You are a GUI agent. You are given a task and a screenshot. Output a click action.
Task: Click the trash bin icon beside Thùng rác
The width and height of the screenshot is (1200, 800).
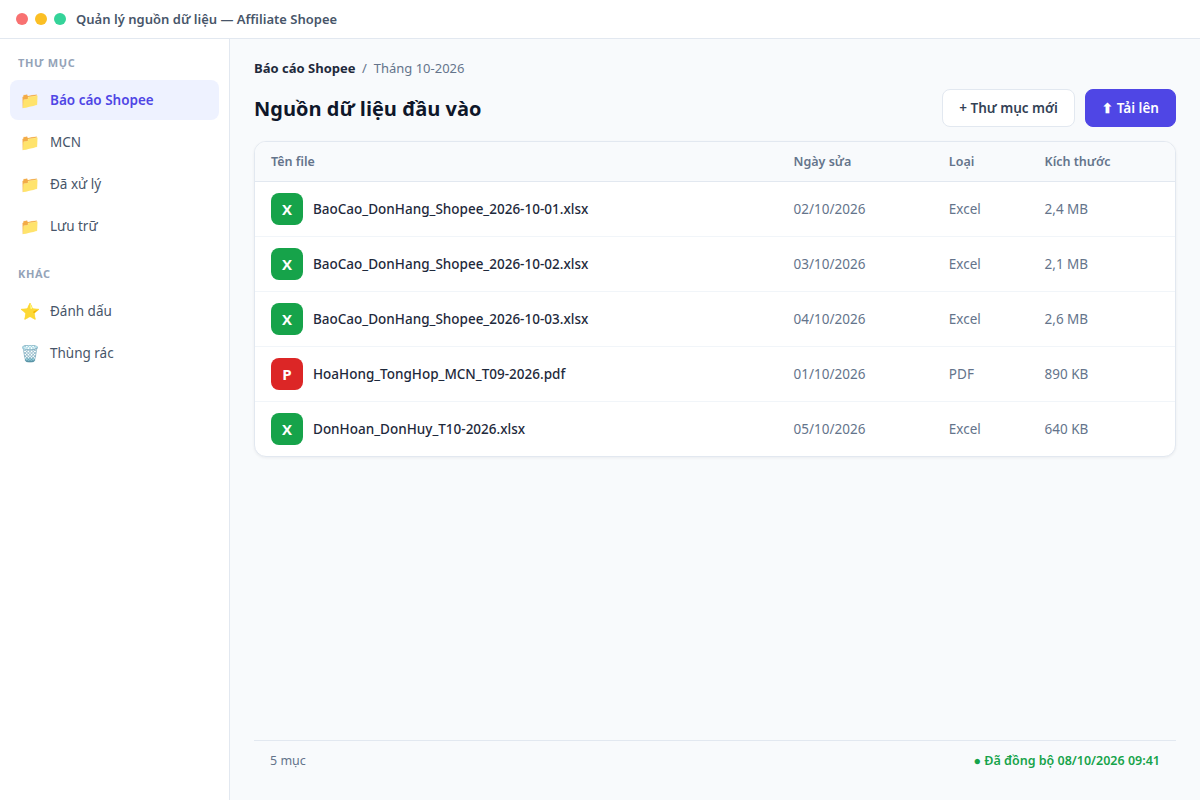pyautogui.click(x=30, y=353)
